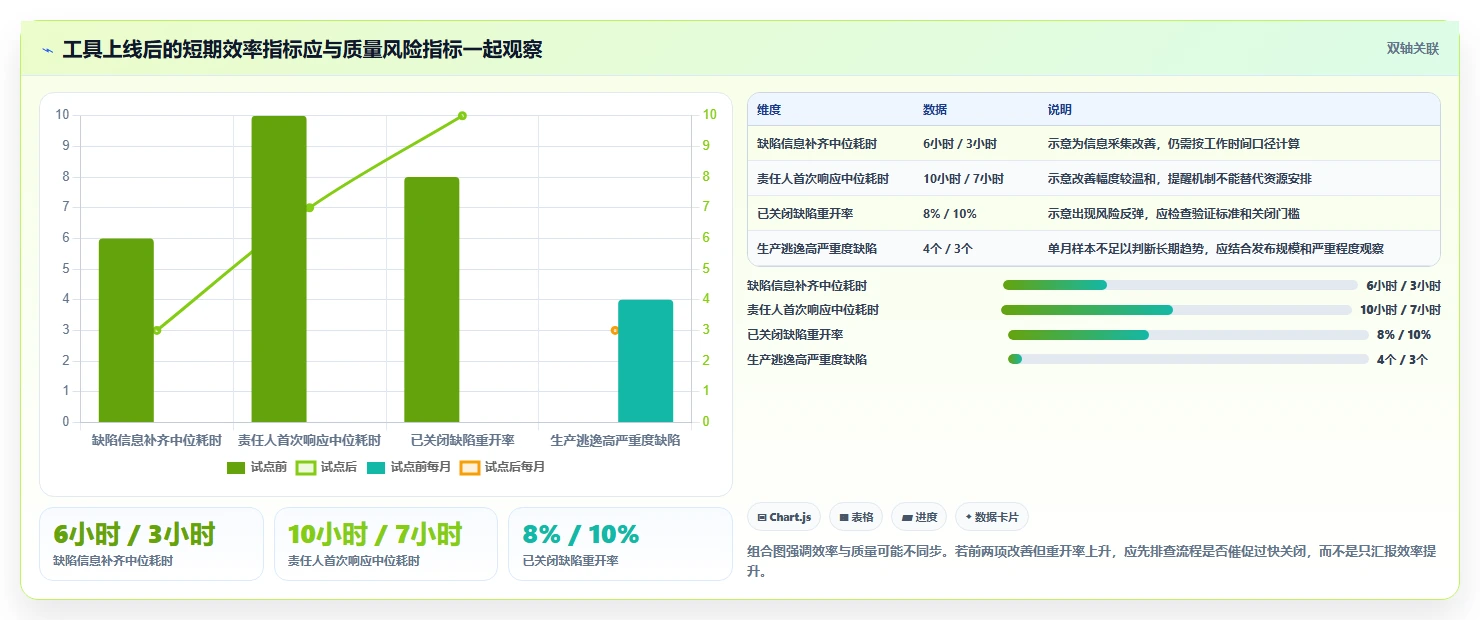This screenshot has width=1480, height=620.
Task: Click the 生产逃逸高严重度缺陷 progress bar
Action: coord(1188,359)
